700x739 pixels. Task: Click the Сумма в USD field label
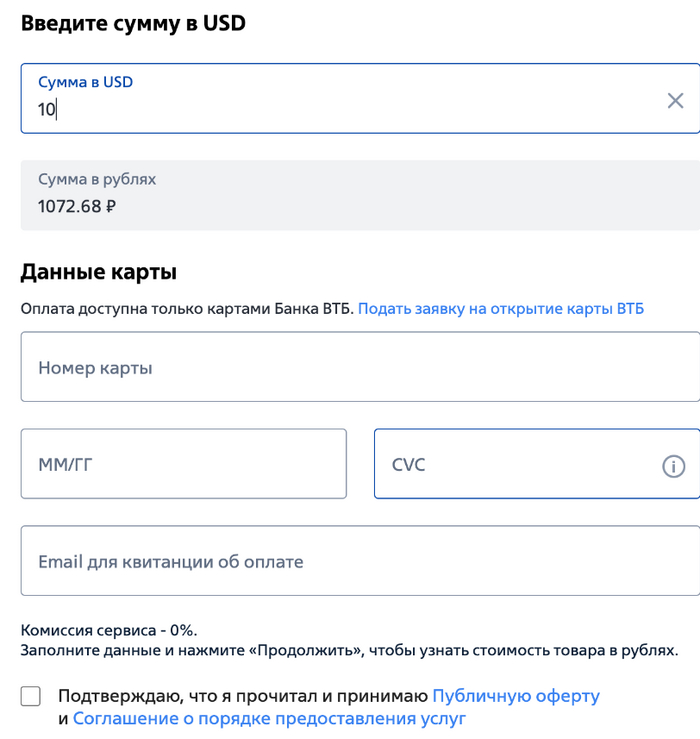pos(85,82)
